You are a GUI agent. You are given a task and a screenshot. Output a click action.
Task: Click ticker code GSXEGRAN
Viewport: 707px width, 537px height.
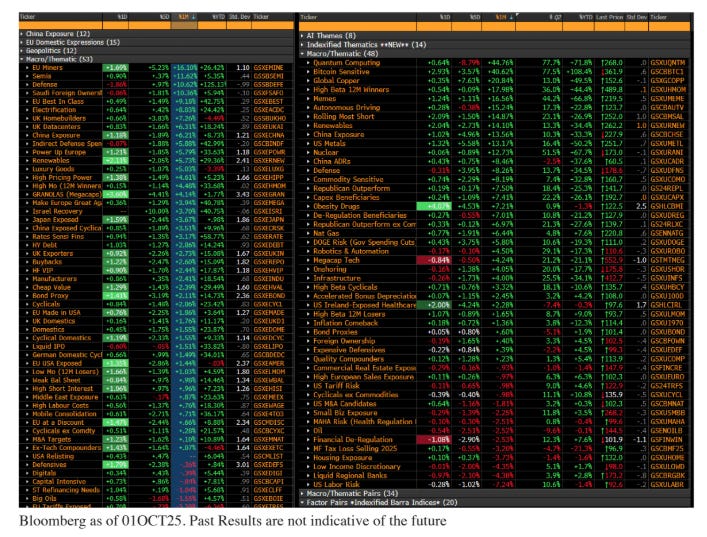click(x=269, y=194)
